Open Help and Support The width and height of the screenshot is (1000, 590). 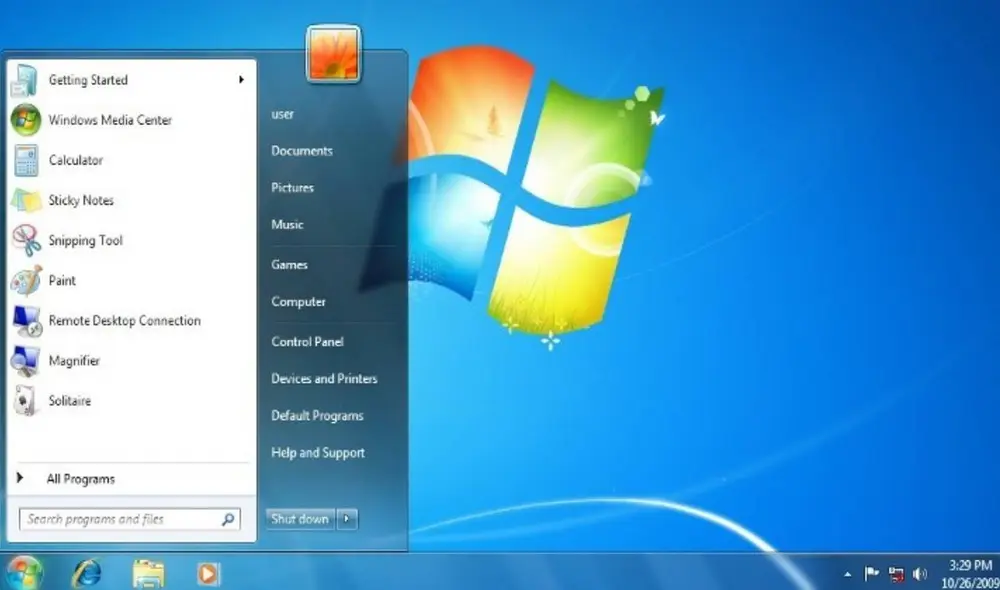pyautogui.click(x=317, y=452)
